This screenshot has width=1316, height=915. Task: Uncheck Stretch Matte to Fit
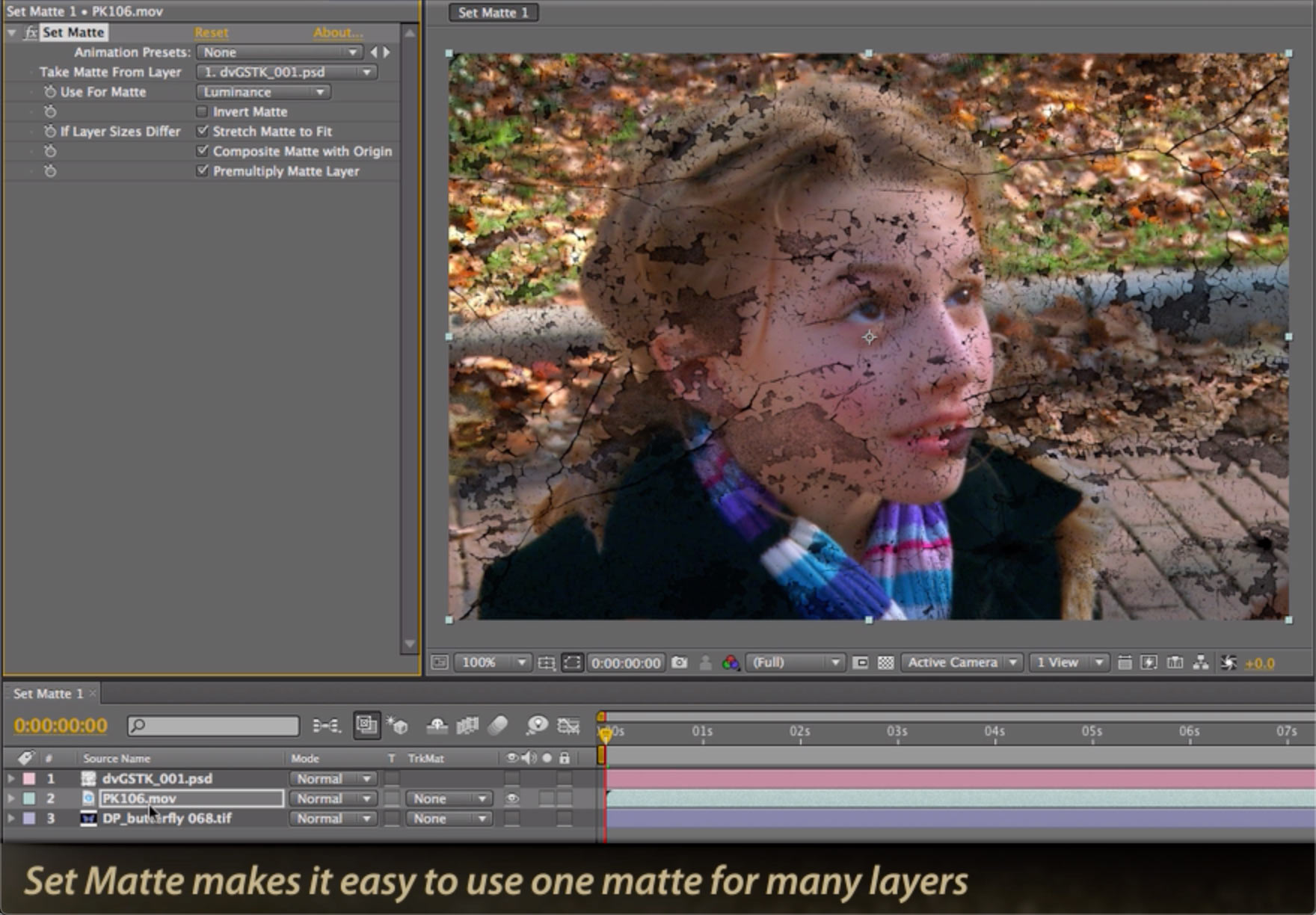pos(203,131)
